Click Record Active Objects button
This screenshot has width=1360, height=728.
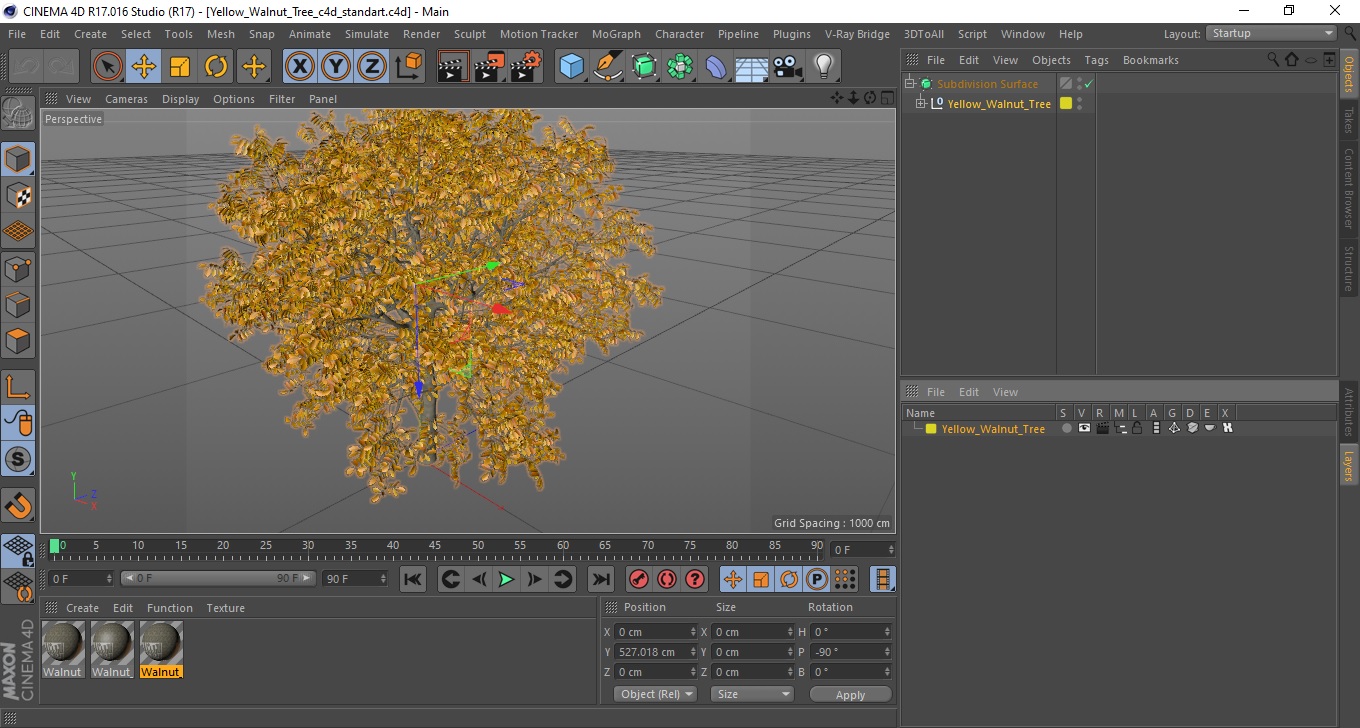click(x=639, y=579)
